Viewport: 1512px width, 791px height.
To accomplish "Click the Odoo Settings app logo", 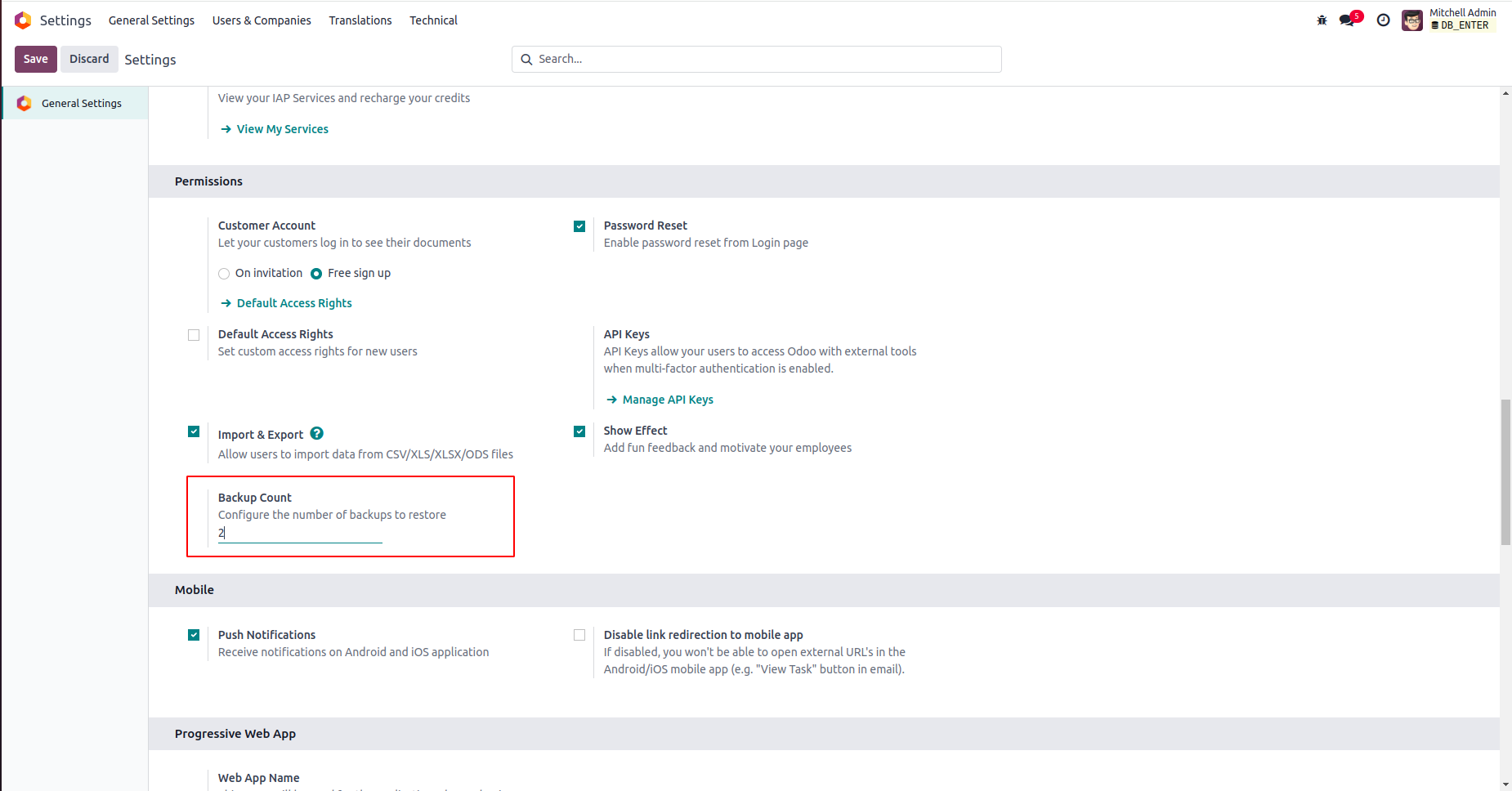I will pyautogui.click(x=23, y=20).
